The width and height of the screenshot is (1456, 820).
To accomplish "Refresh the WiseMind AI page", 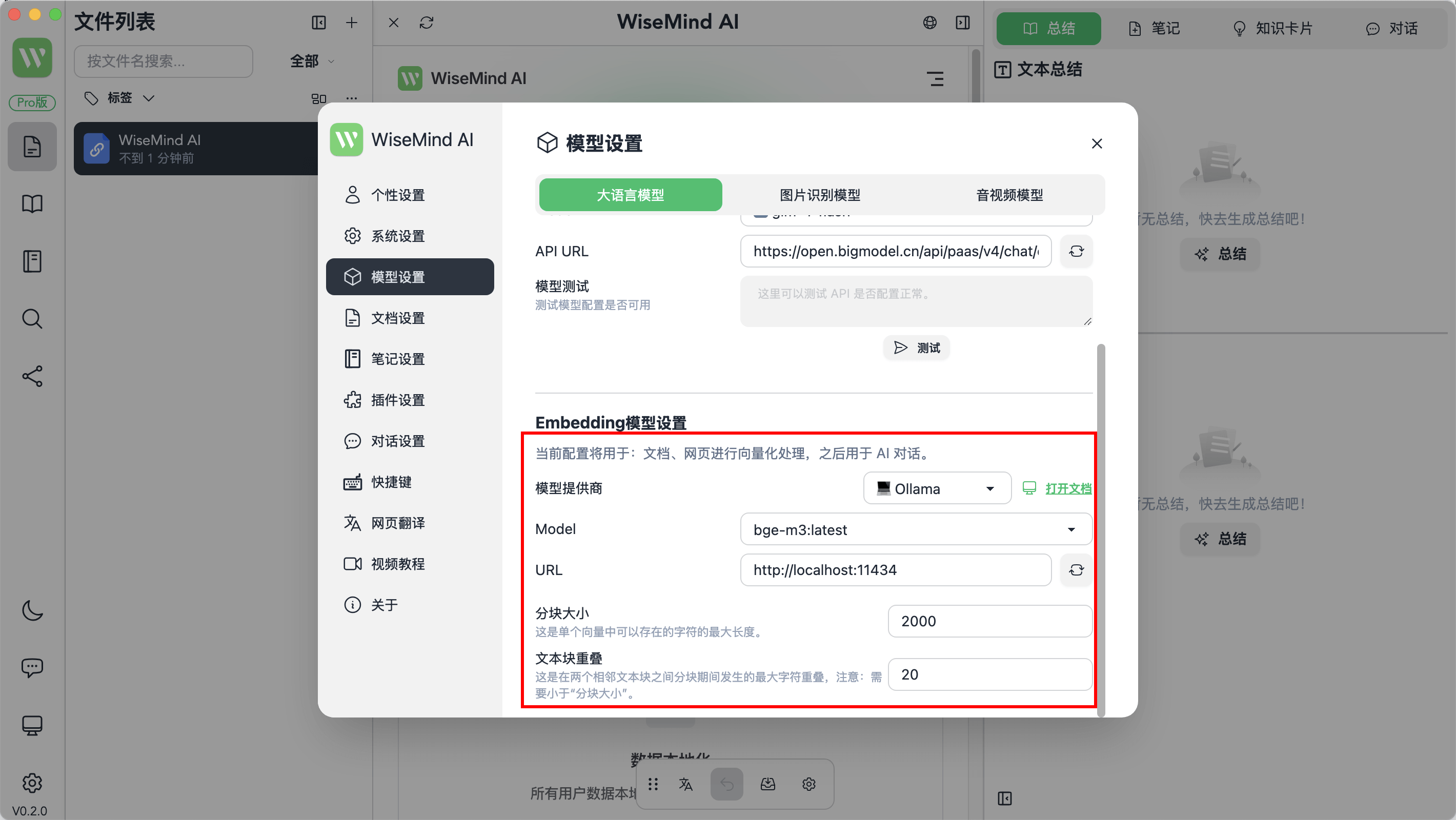I will (427, 23).
